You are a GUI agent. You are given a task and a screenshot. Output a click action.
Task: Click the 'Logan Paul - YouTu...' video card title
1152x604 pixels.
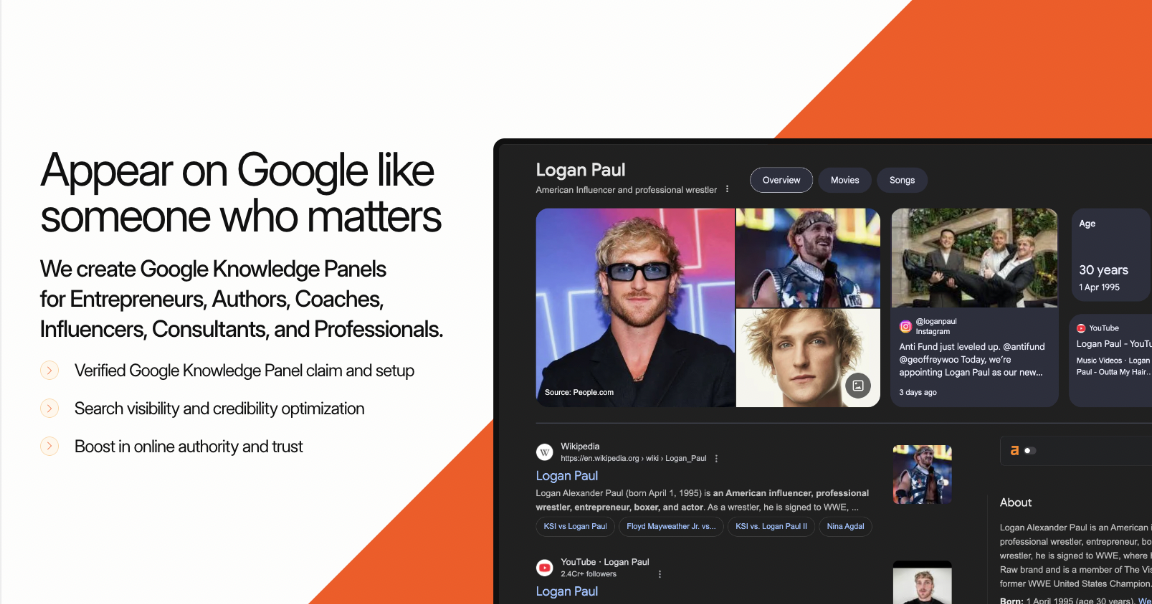click(1114, 344)
